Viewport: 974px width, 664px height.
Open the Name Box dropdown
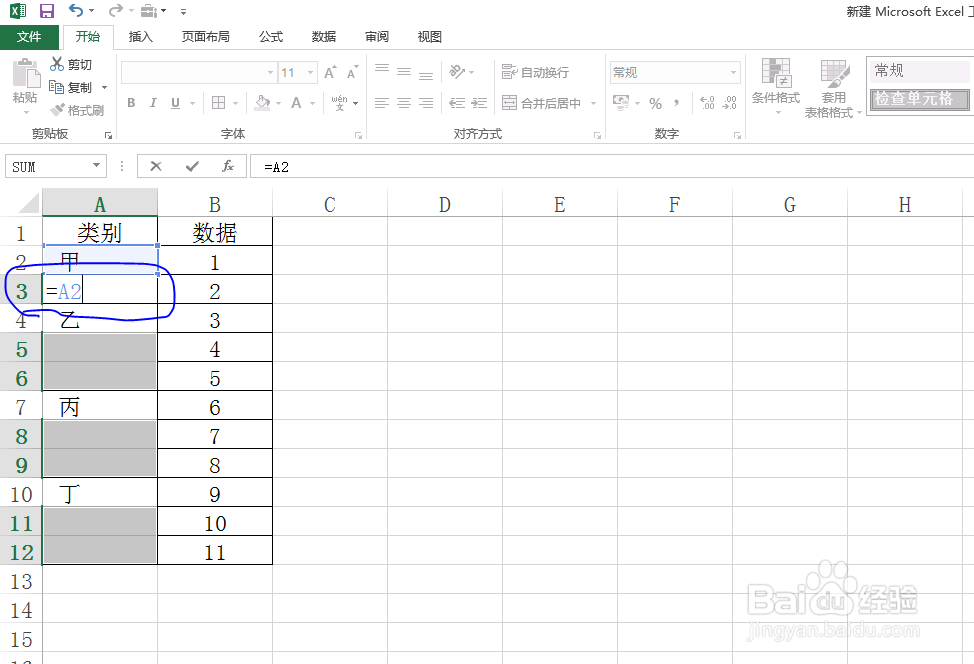(96, 166)
